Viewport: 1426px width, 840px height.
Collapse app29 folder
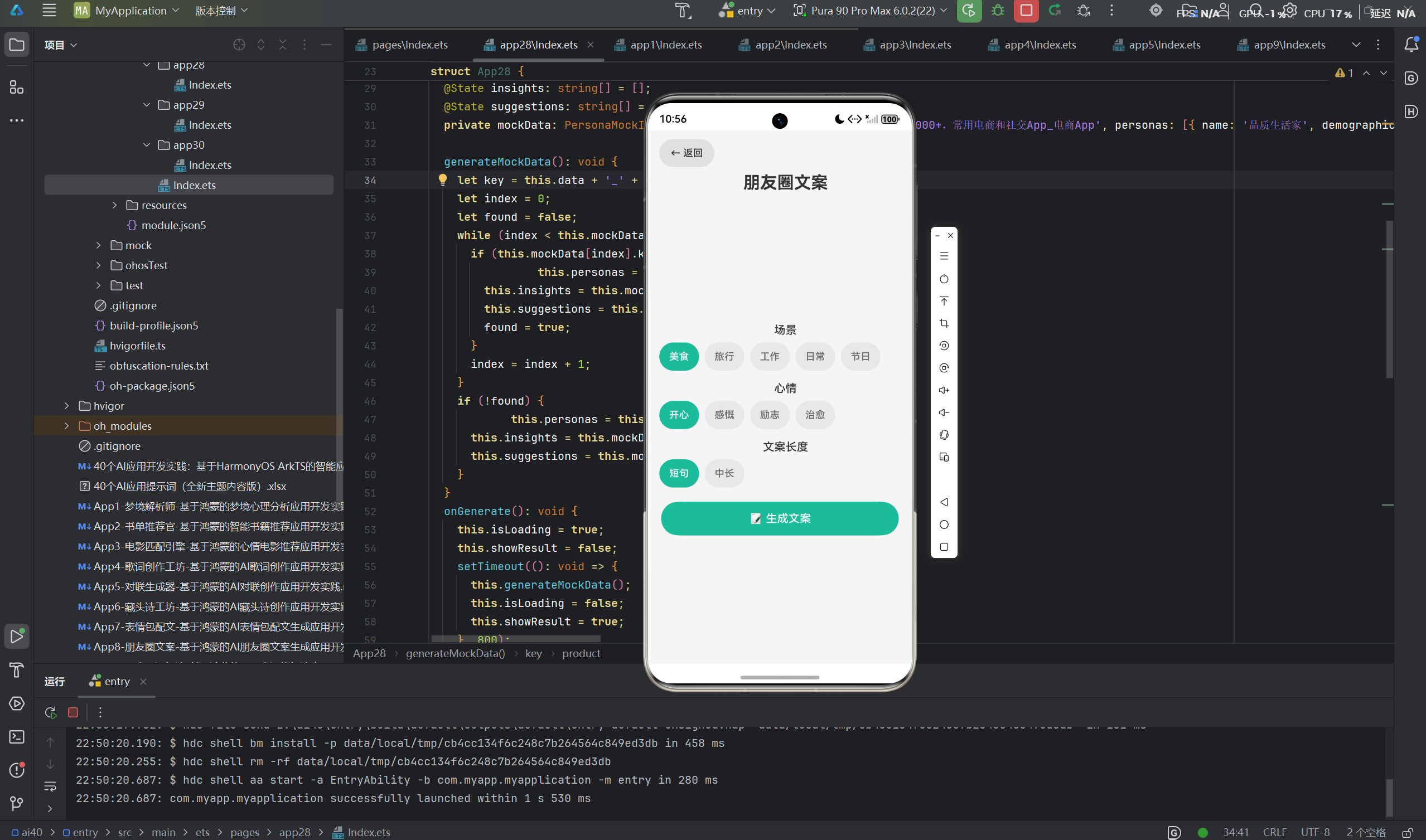pos(147,105)
